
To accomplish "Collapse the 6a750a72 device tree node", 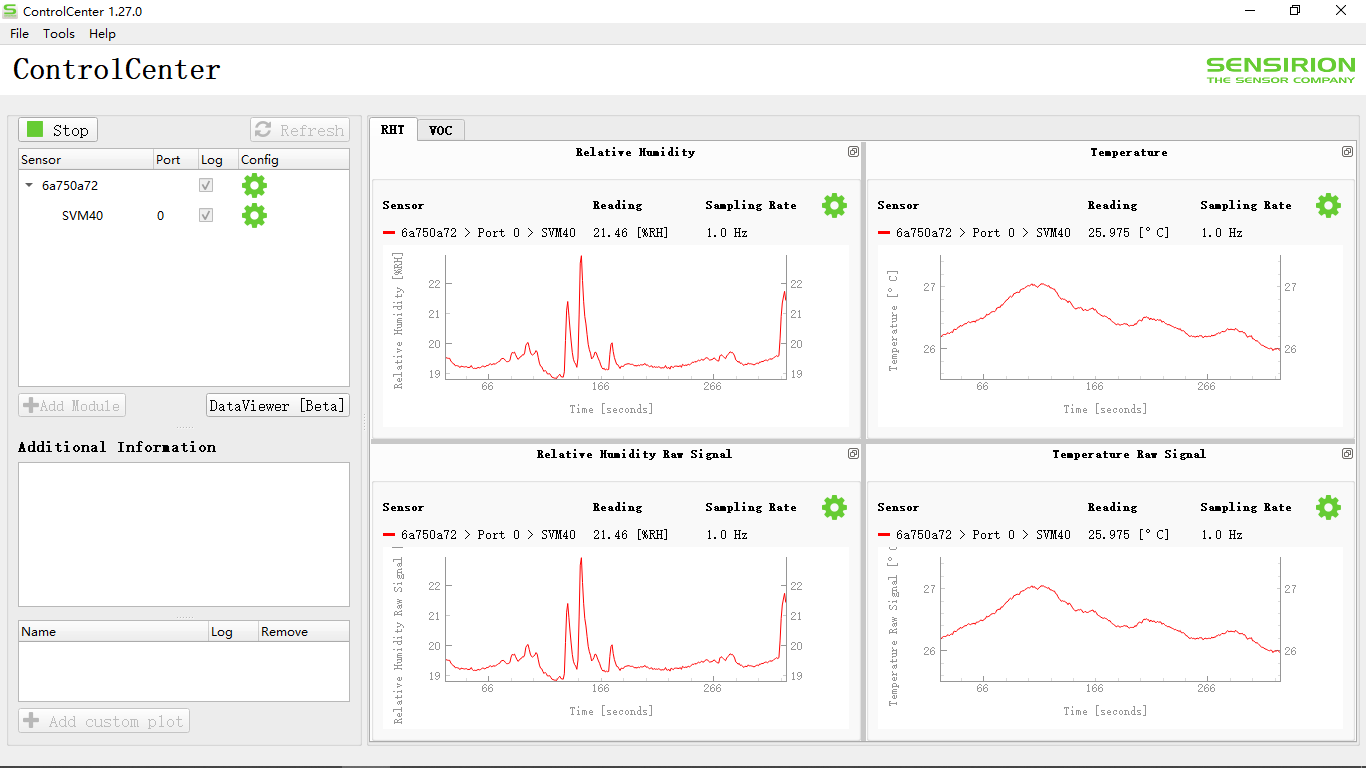I will click(x=29, y=185).
